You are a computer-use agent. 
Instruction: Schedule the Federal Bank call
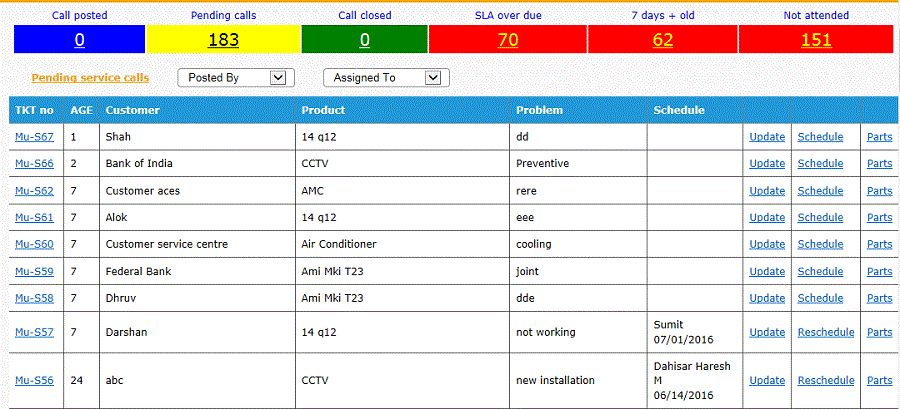point(820,271)
